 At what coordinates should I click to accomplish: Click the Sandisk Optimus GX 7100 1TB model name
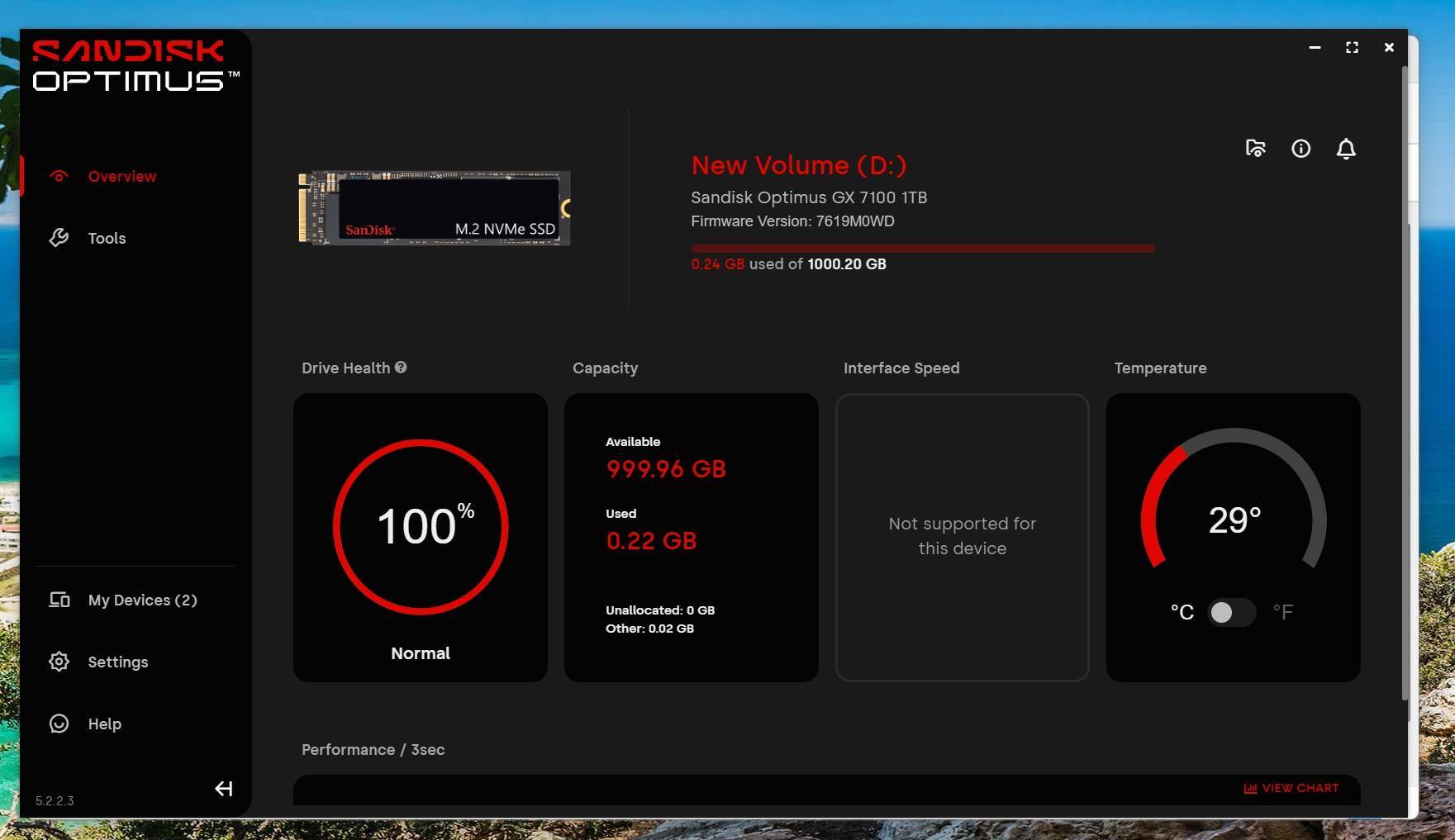pos(809,197)
